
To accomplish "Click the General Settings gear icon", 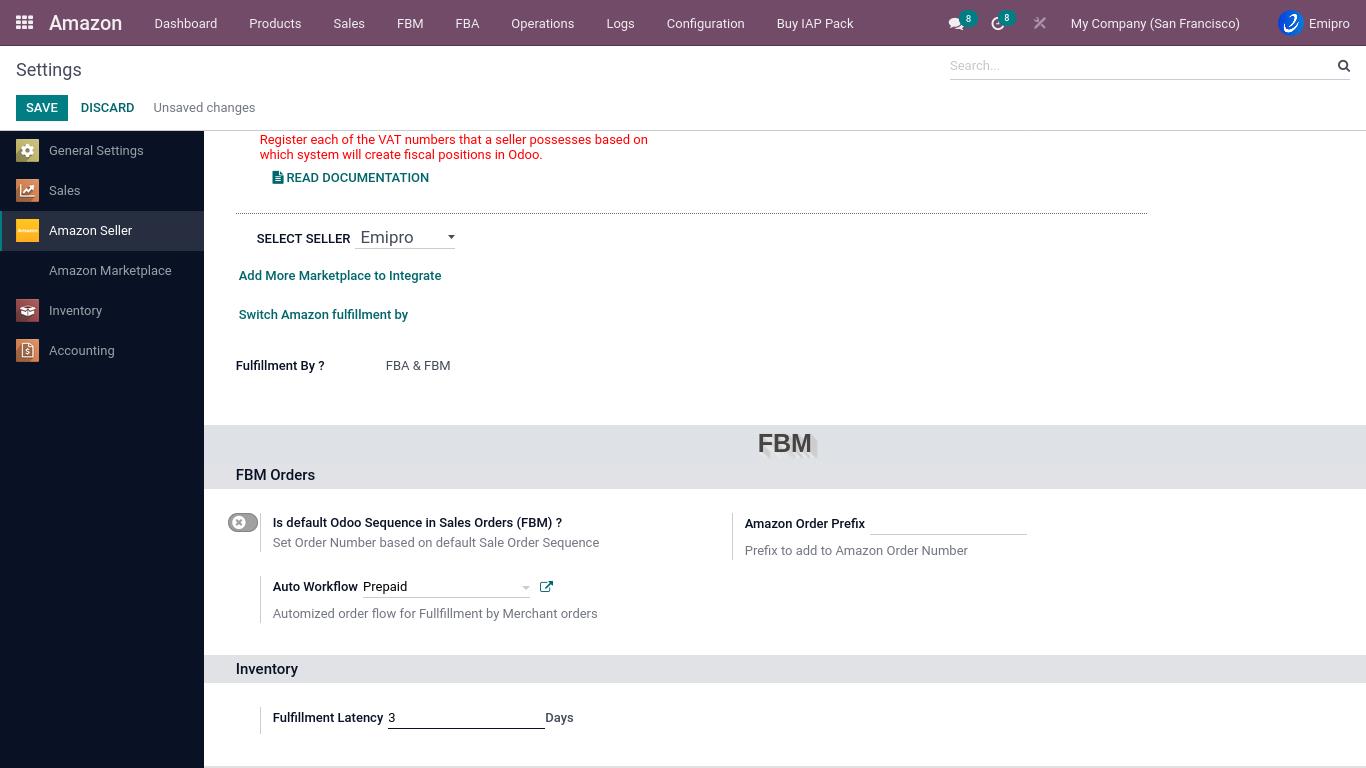I will coord(27,150).
